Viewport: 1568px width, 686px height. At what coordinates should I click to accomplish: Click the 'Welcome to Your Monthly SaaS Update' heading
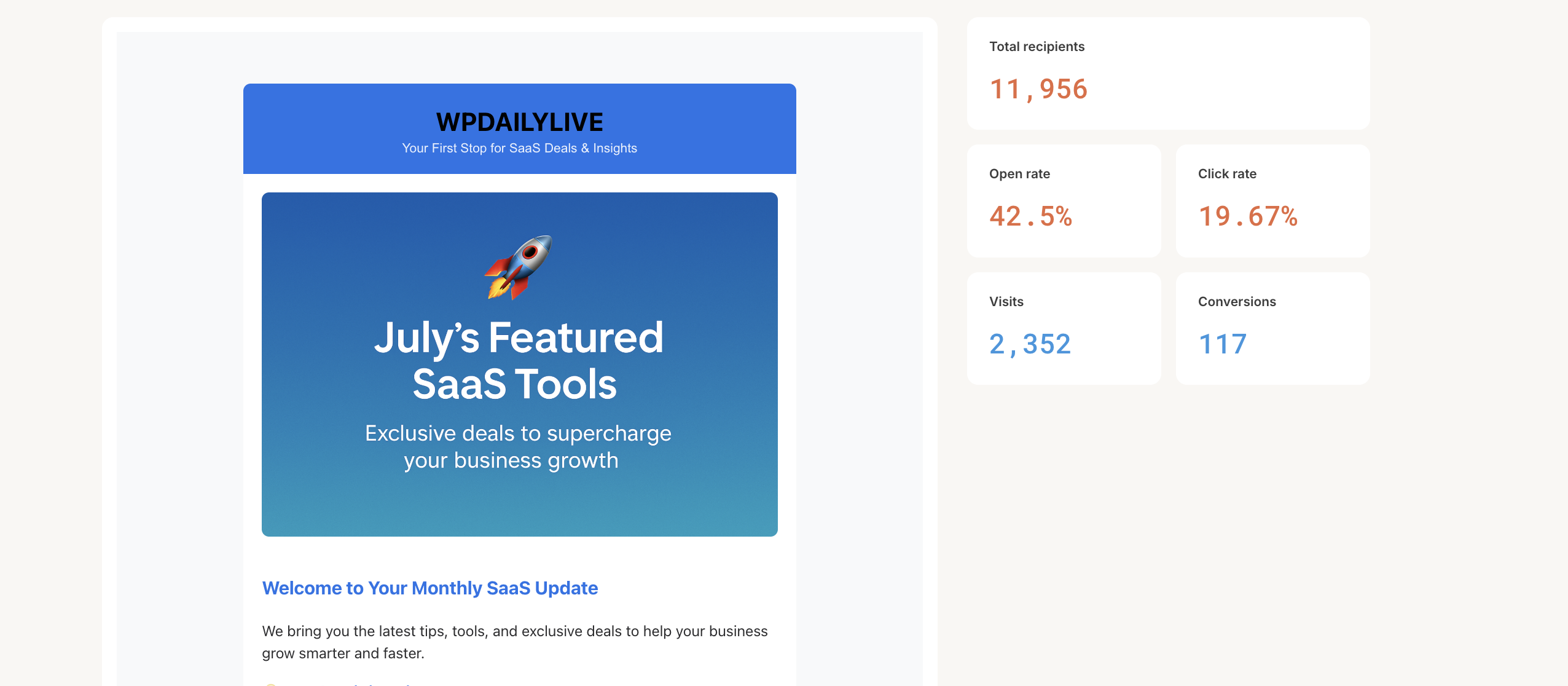point(429,588)
